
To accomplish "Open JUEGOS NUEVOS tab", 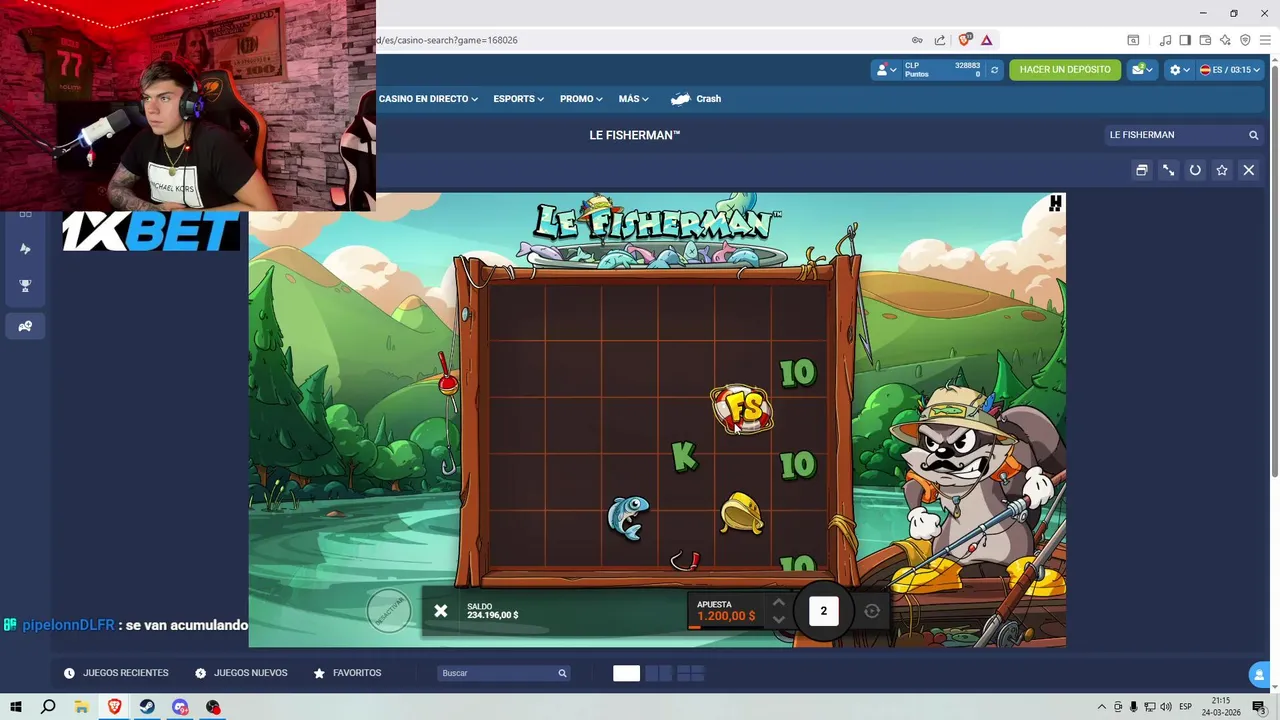I will tap(241, 673).
